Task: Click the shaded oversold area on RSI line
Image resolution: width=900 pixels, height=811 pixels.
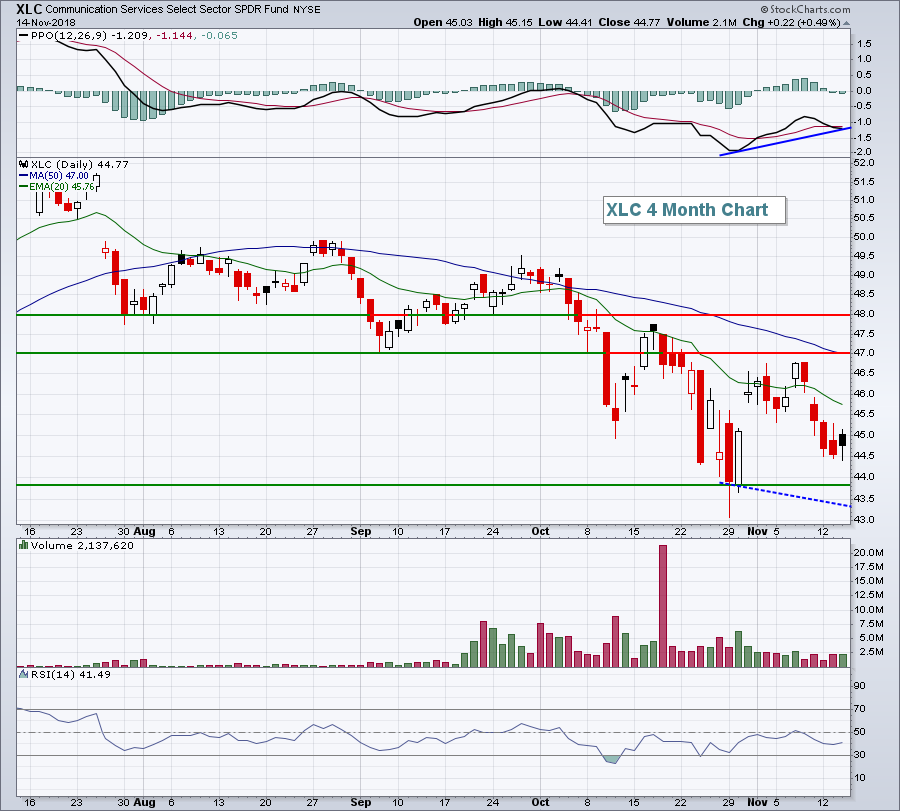Action: 611,760
